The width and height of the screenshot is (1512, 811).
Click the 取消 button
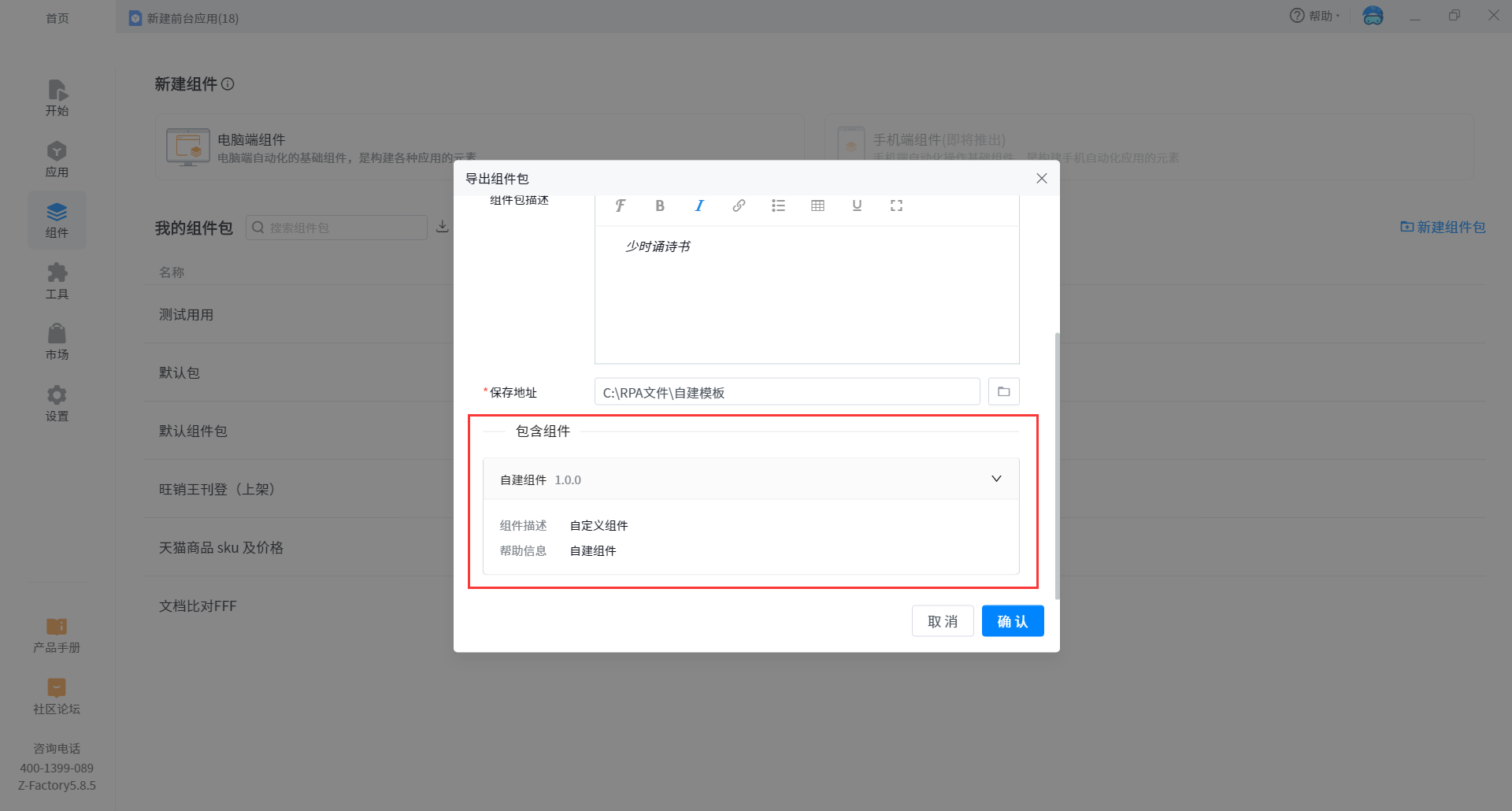(943, 621)
